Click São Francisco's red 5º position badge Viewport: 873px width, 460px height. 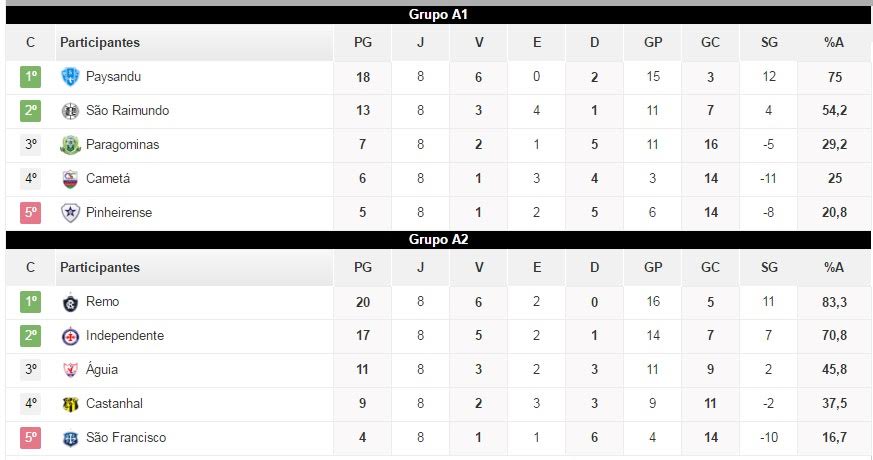[30, 438]
